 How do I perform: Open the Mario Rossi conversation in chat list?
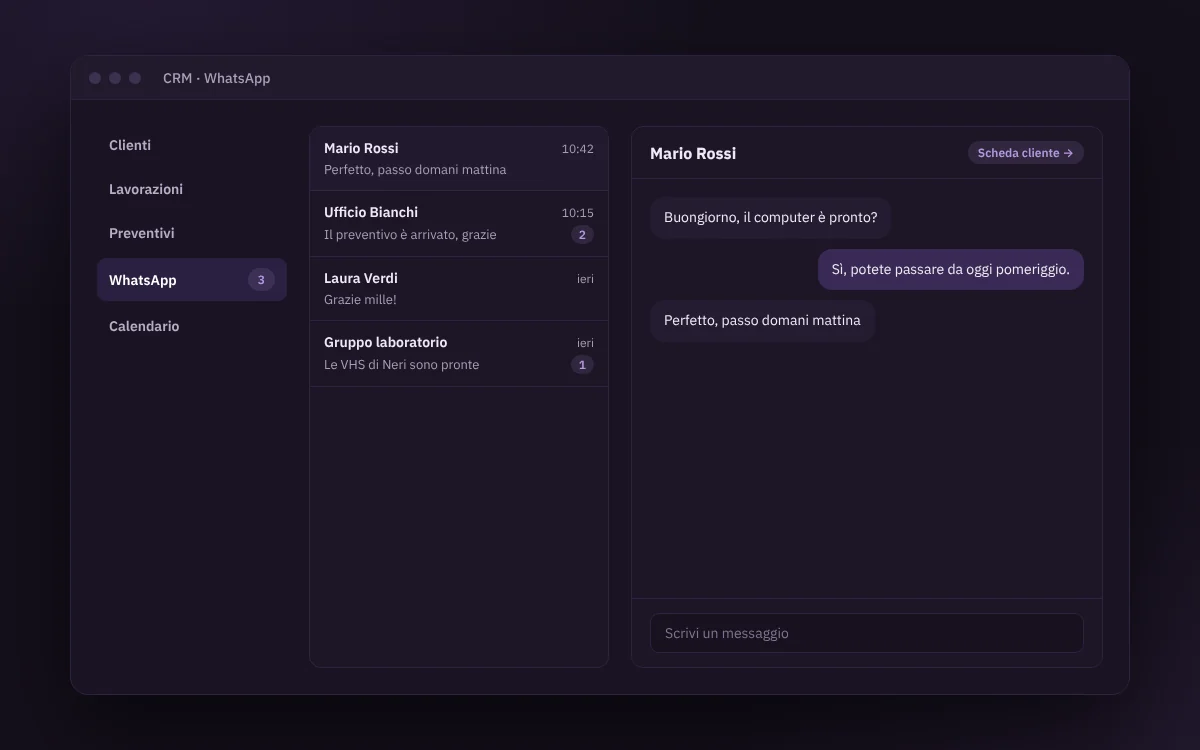(459, 159)
